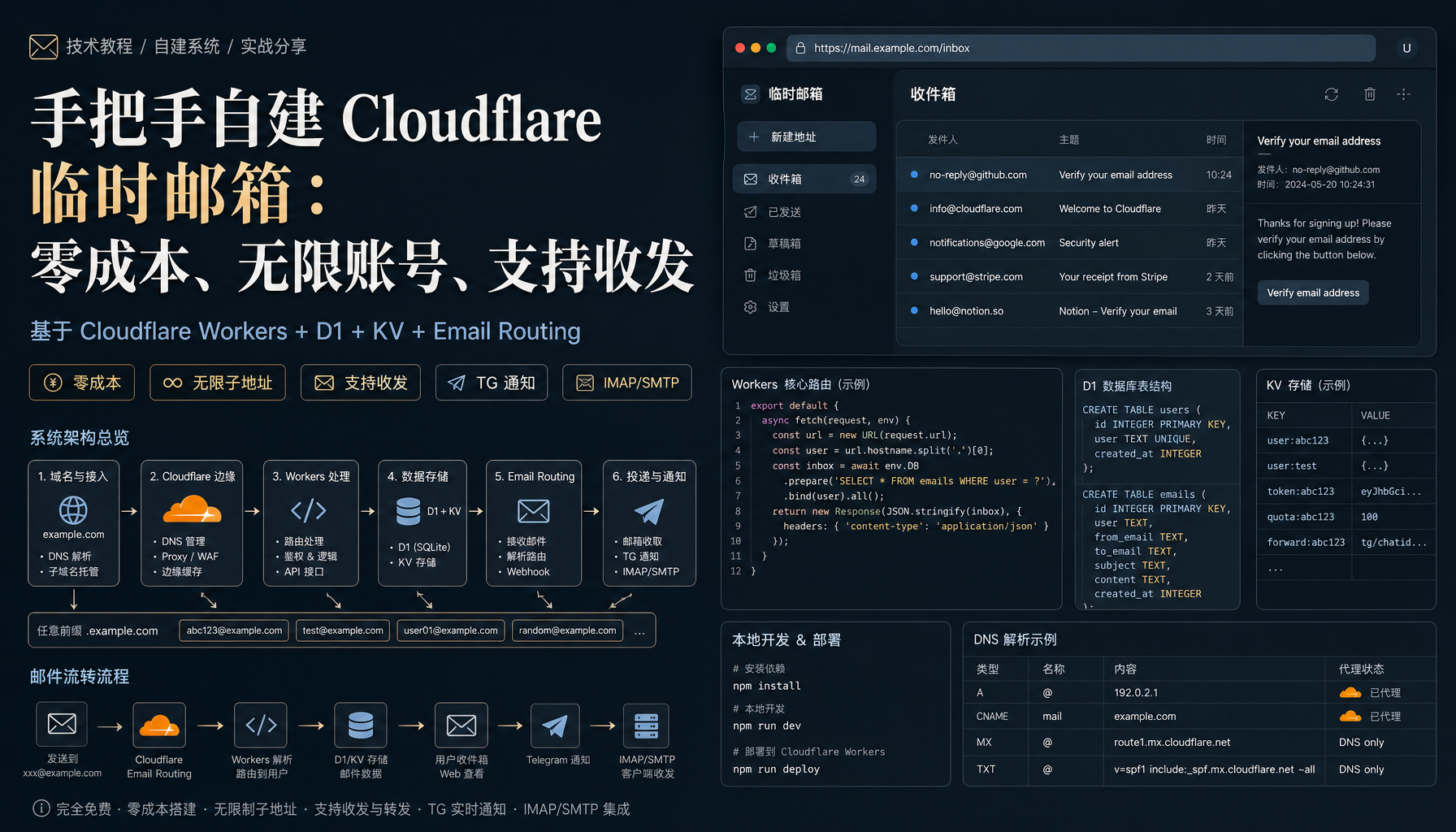Click the test@example.com address chip
1456x832 pixels.
tap(343, 630)
